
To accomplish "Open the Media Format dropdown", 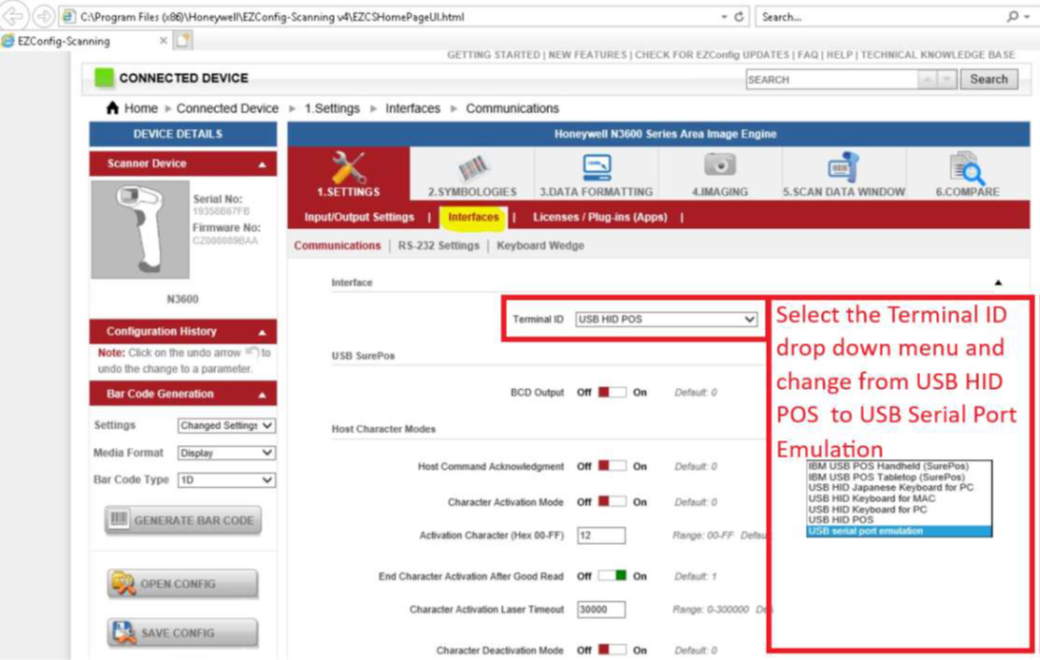I will tap(226, 453).
